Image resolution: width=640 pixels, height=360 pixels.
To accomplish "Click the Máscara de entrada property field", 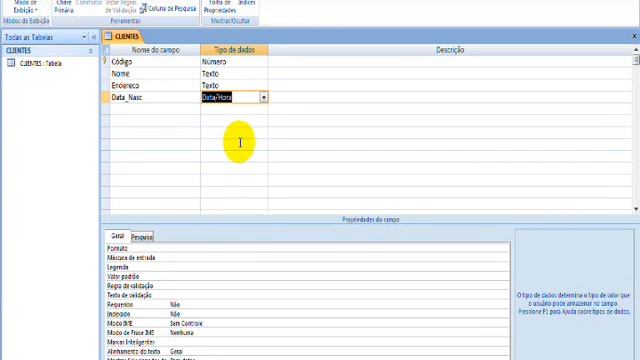I will click(x=339, y=258).
